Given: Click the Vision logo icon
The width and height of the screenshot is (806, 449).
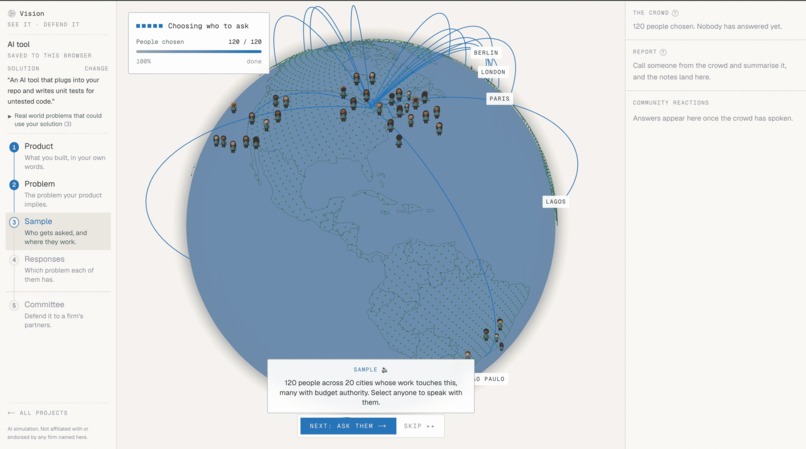Looking at the screenshot, I should [x=11, y=13].
